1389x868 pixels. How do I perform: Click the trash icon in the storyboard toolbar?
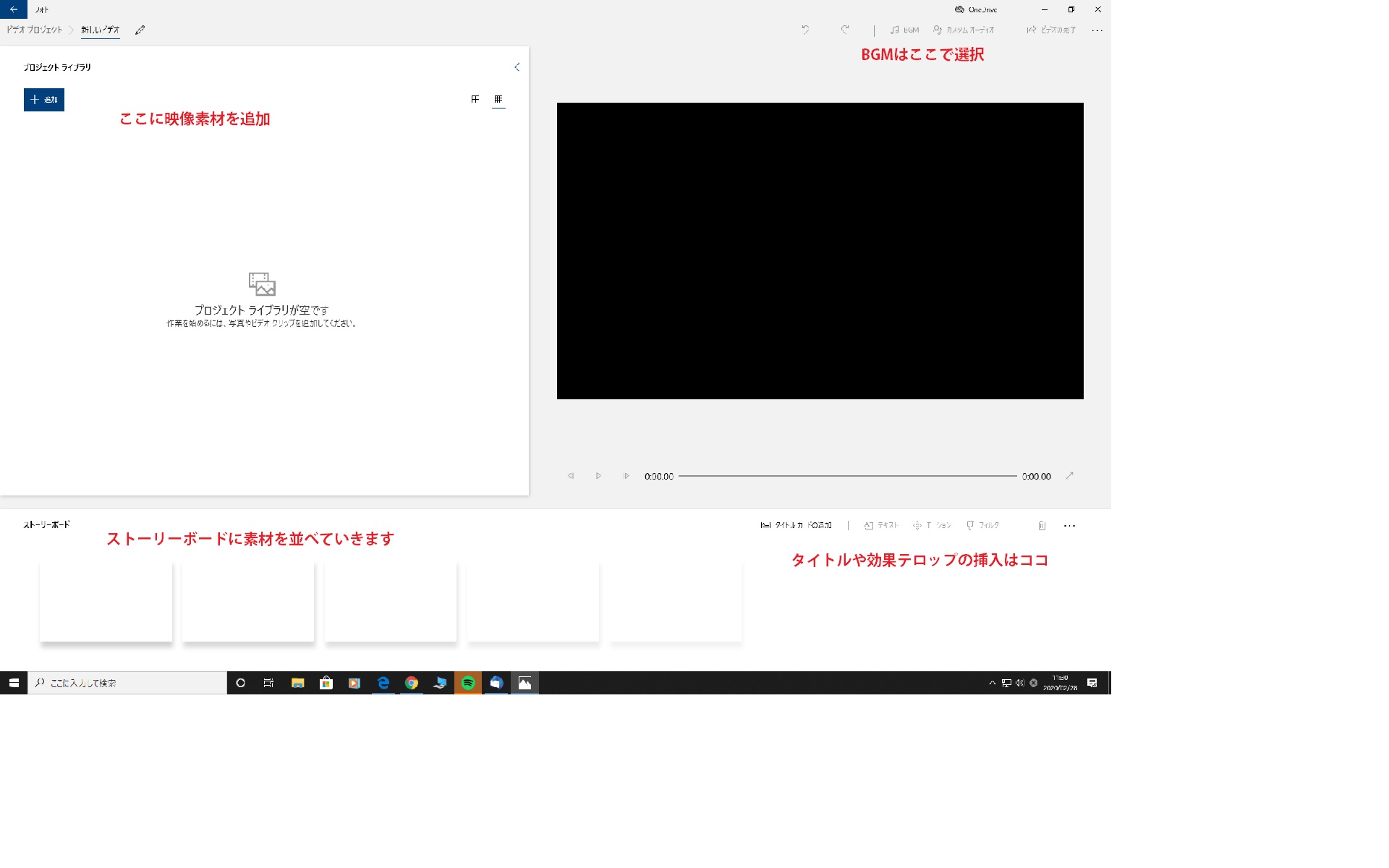point(1042,526)
